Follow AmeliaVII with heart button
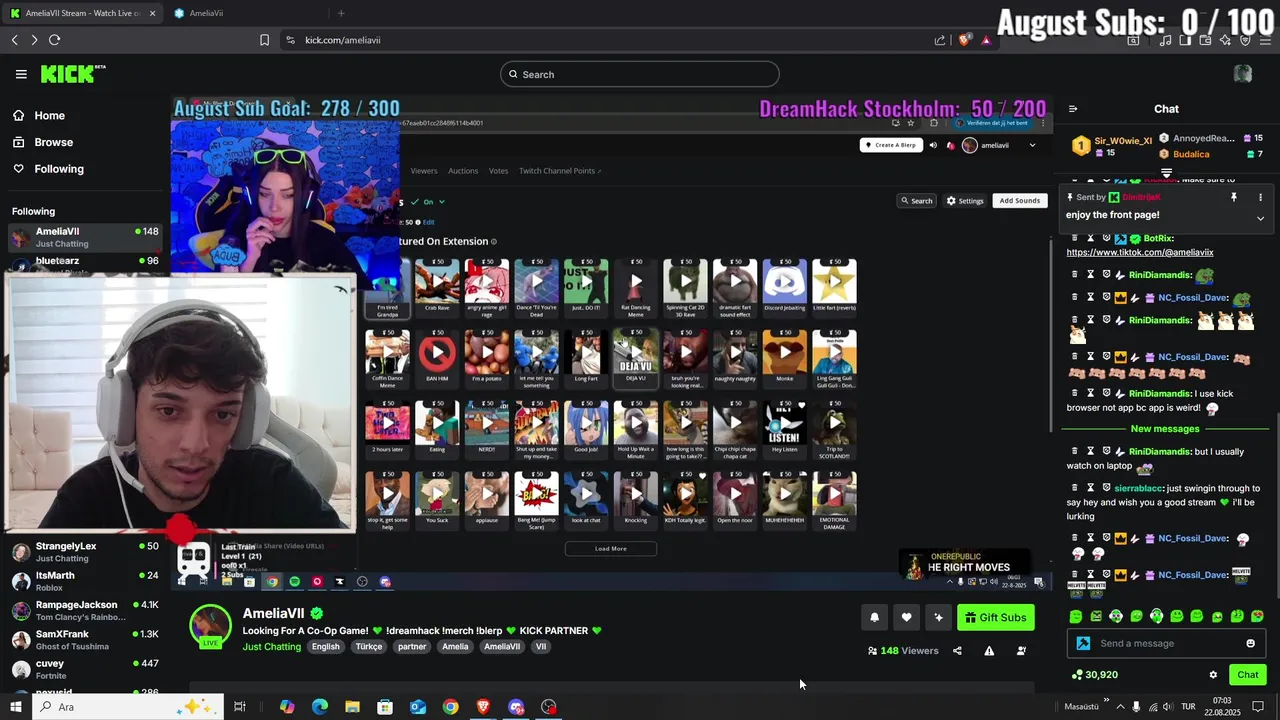This screenshot has height=720, width=1280. click(906, 617)
